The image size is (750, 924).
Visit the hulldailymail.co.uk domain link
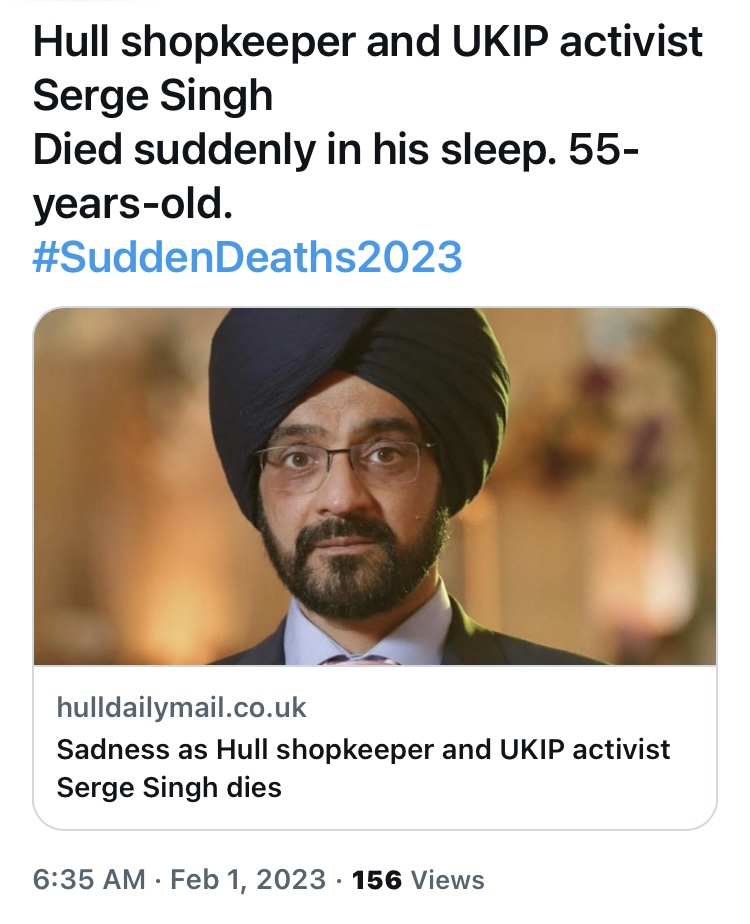(x=181, y=708)
